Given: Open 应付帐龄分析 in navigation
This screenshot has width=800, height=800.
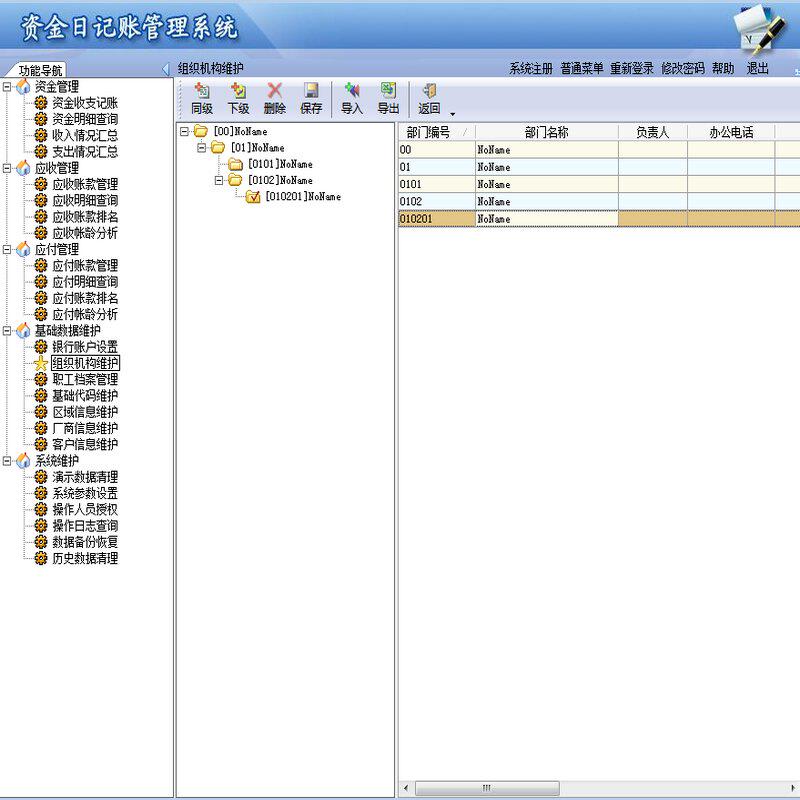Looking at the screenshot, I should tap(85, 314).
